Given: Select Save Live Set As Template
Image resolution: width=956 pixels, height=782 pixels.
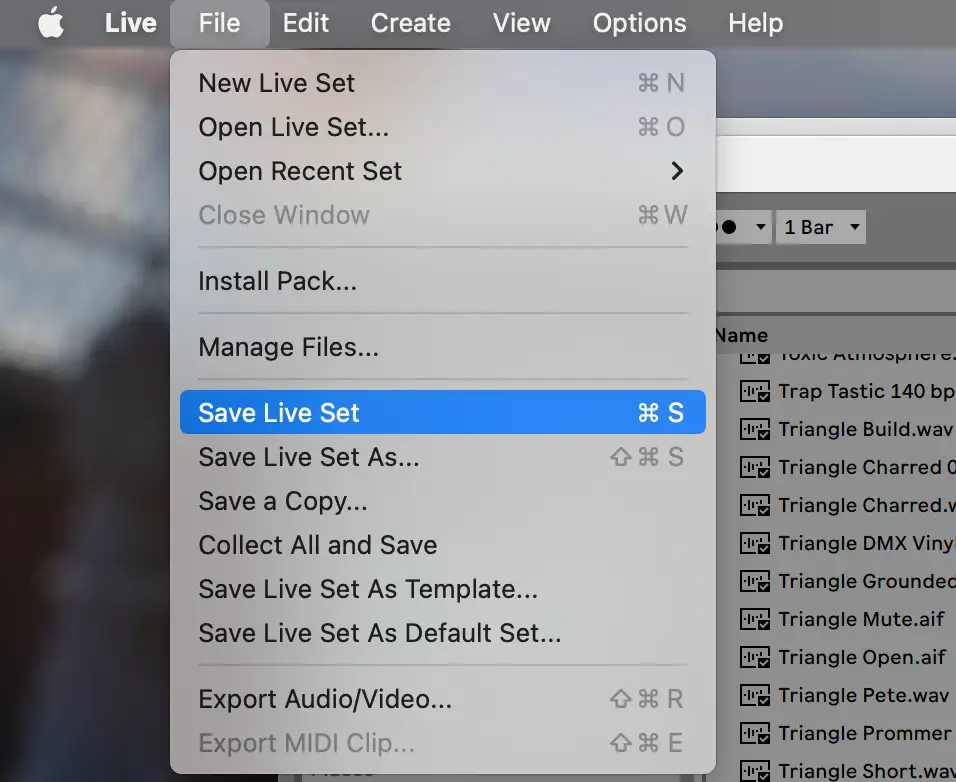Looking at the screenshot, I should coord(368,589).
